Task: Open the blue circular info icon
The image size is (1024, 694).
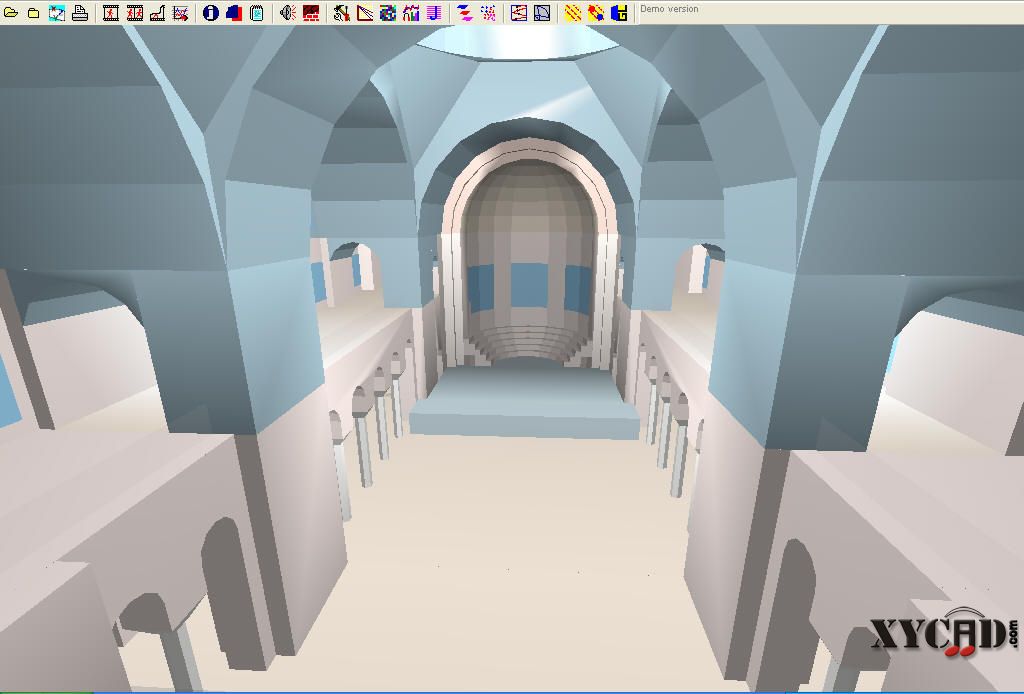Action: pos(210,12)
